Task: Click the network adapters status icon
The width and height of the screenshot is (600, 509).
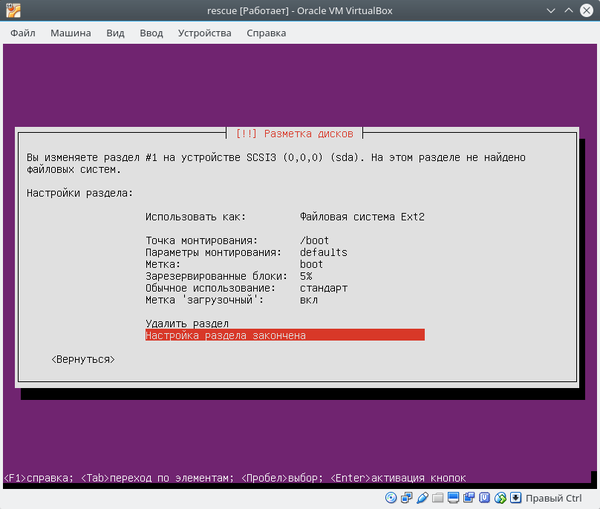Action: (x=406, y=498)
